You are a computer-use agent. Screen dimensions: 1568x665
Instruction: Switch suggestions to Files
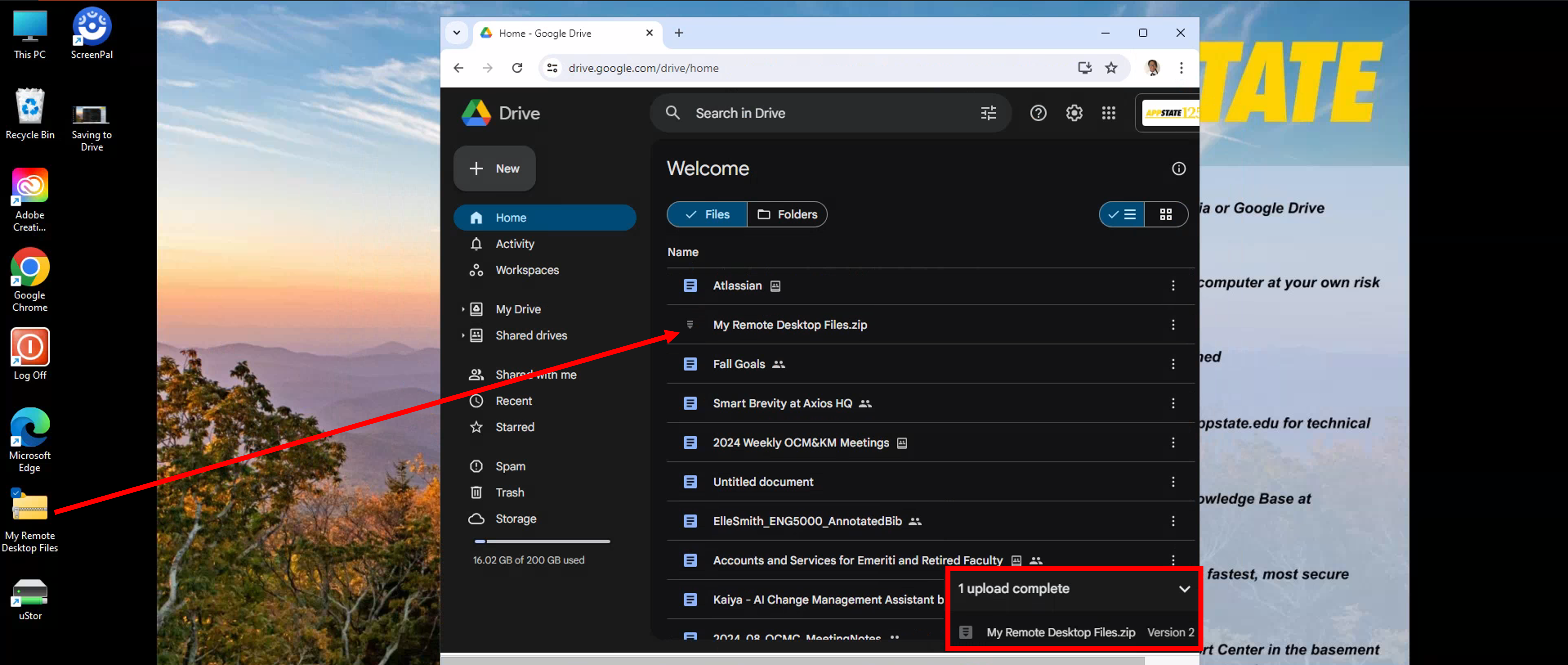pos(707,214)
